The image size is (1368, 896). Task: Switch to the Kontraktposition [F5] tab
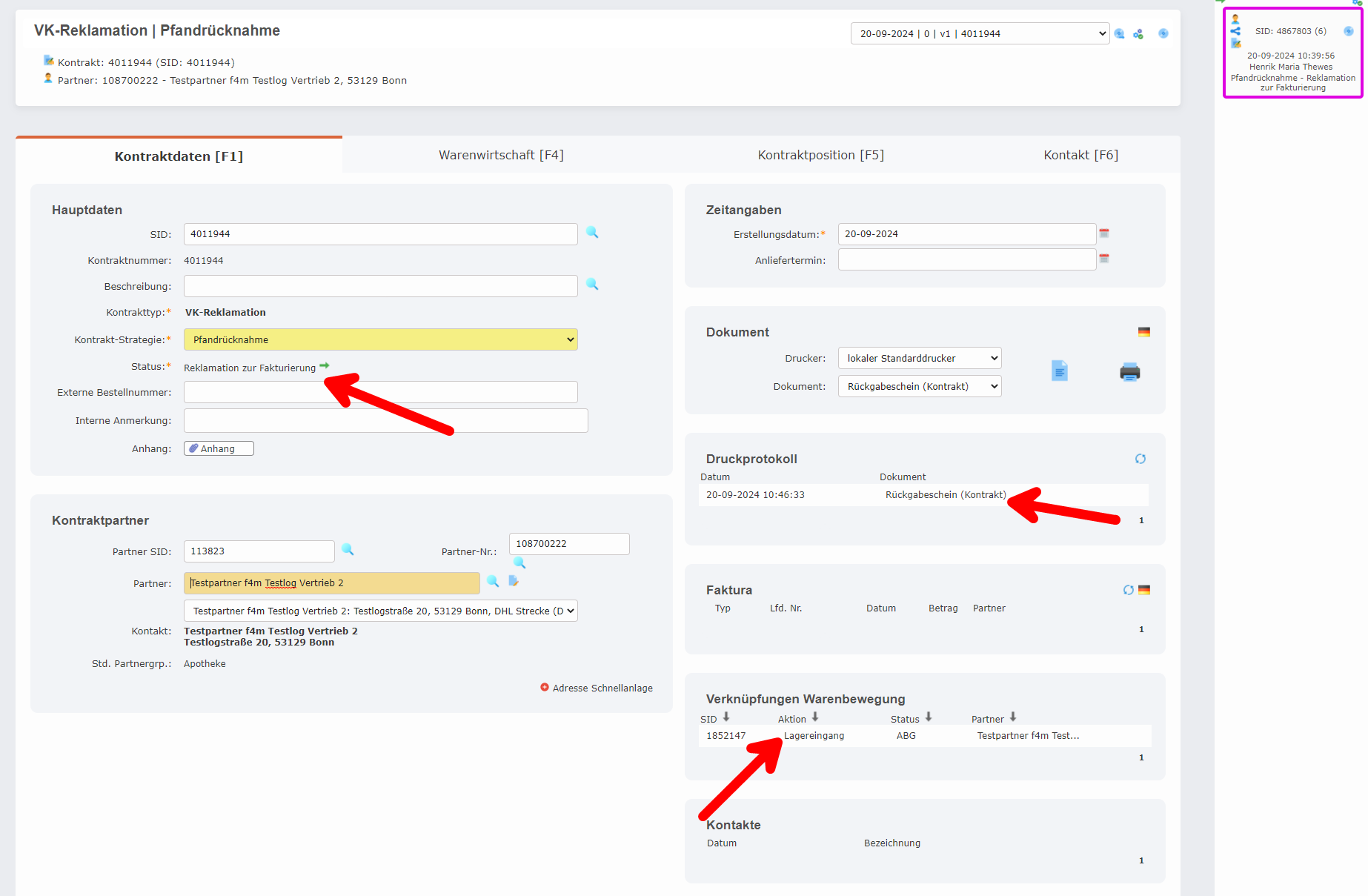coord(820,155)
